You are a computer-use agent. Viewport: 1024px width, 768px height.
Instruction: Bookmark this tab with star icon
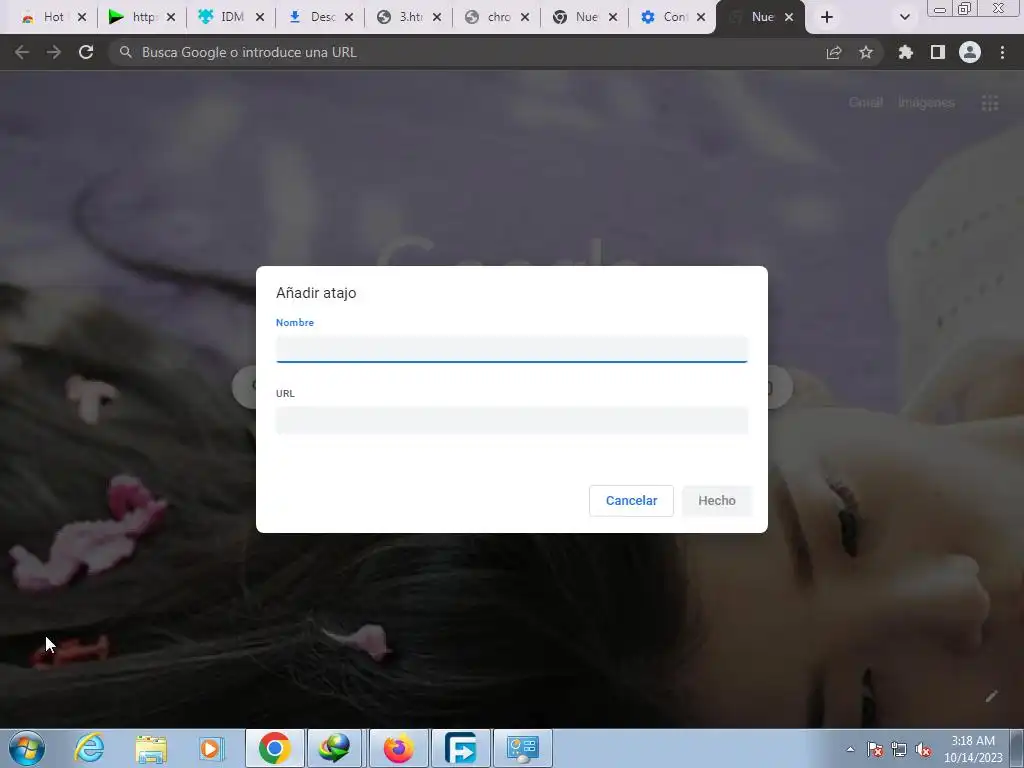click(x=866, y=52)
